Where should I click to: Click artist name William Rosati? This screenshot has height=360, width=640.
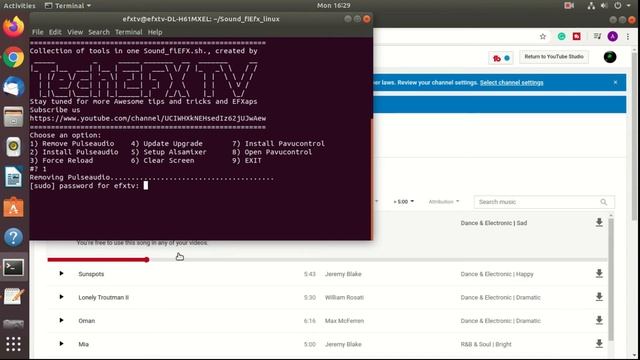click(344, 297)
